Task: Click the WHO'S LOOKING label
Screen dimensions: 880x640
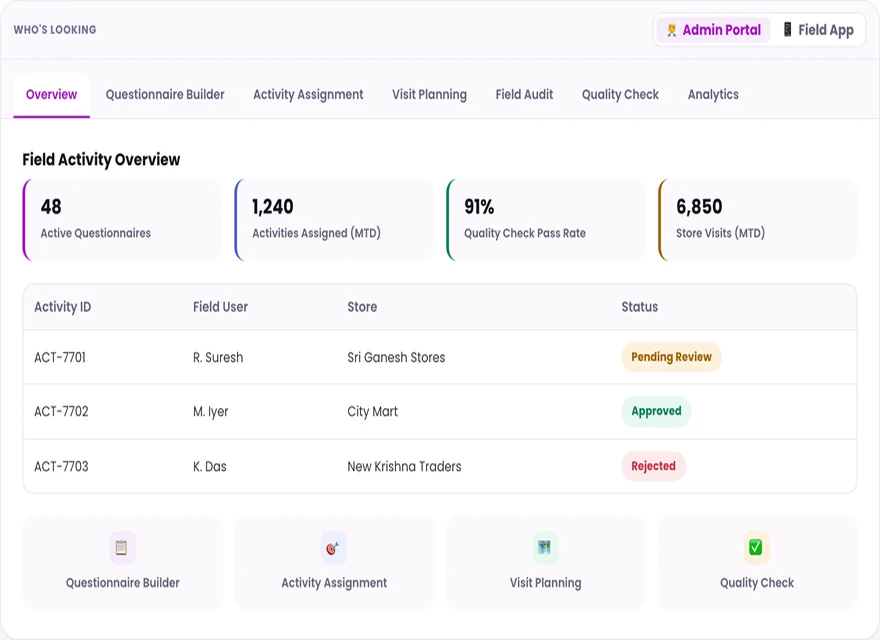Action: (55, 30)
